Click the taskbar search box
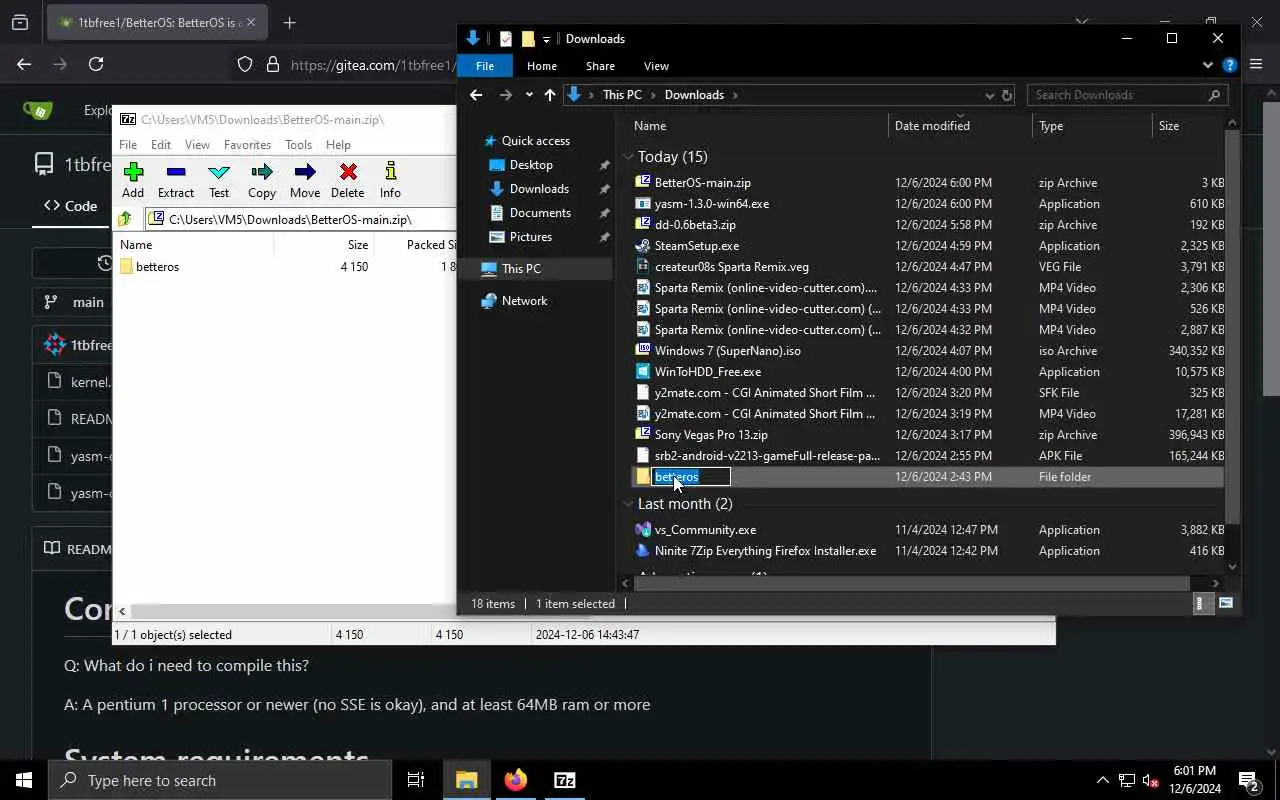 click(220, 780)
